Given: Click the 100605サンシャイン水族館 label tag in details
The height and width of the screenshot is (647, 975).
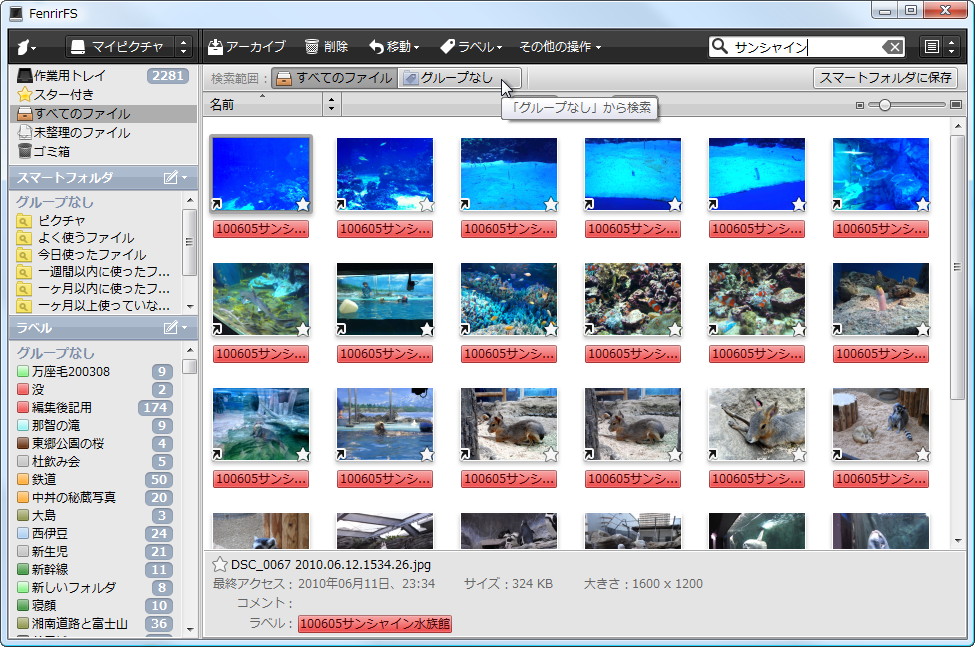Looking at the screenshot, I should [x=375, y=623].
